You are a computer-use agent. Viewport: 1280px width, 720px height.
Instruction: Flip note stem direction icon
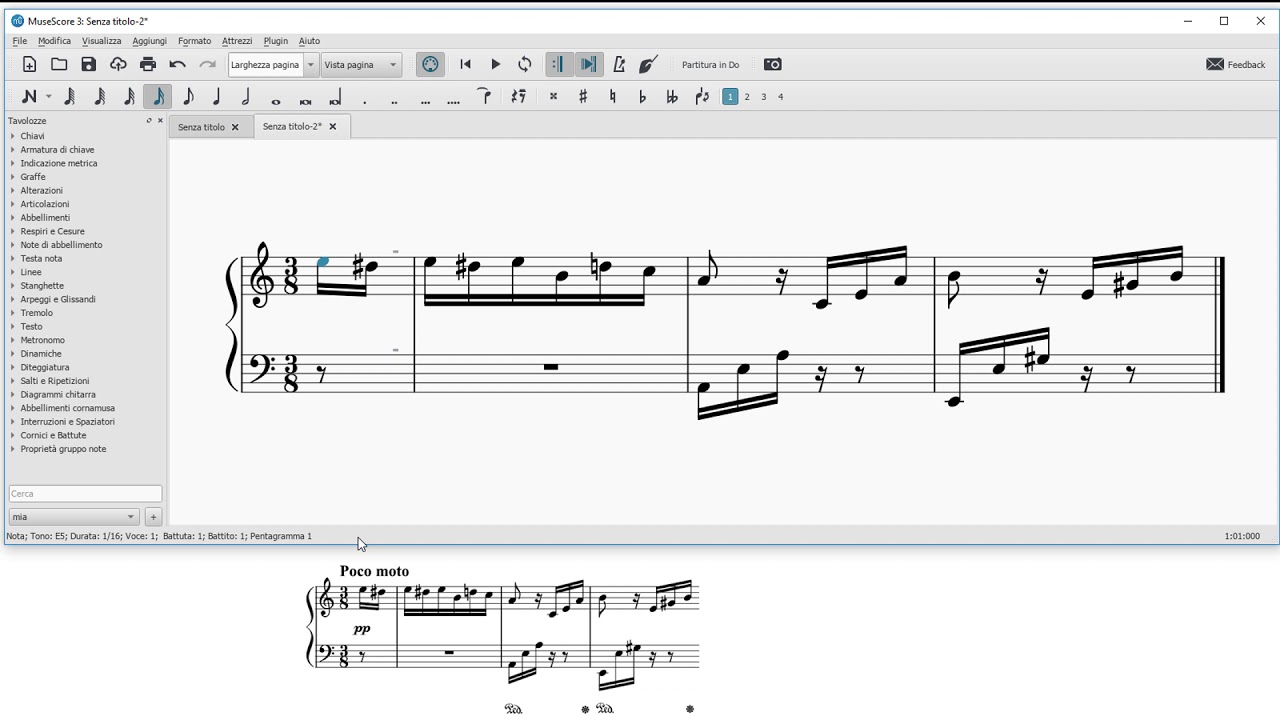[x=702, y=96]
